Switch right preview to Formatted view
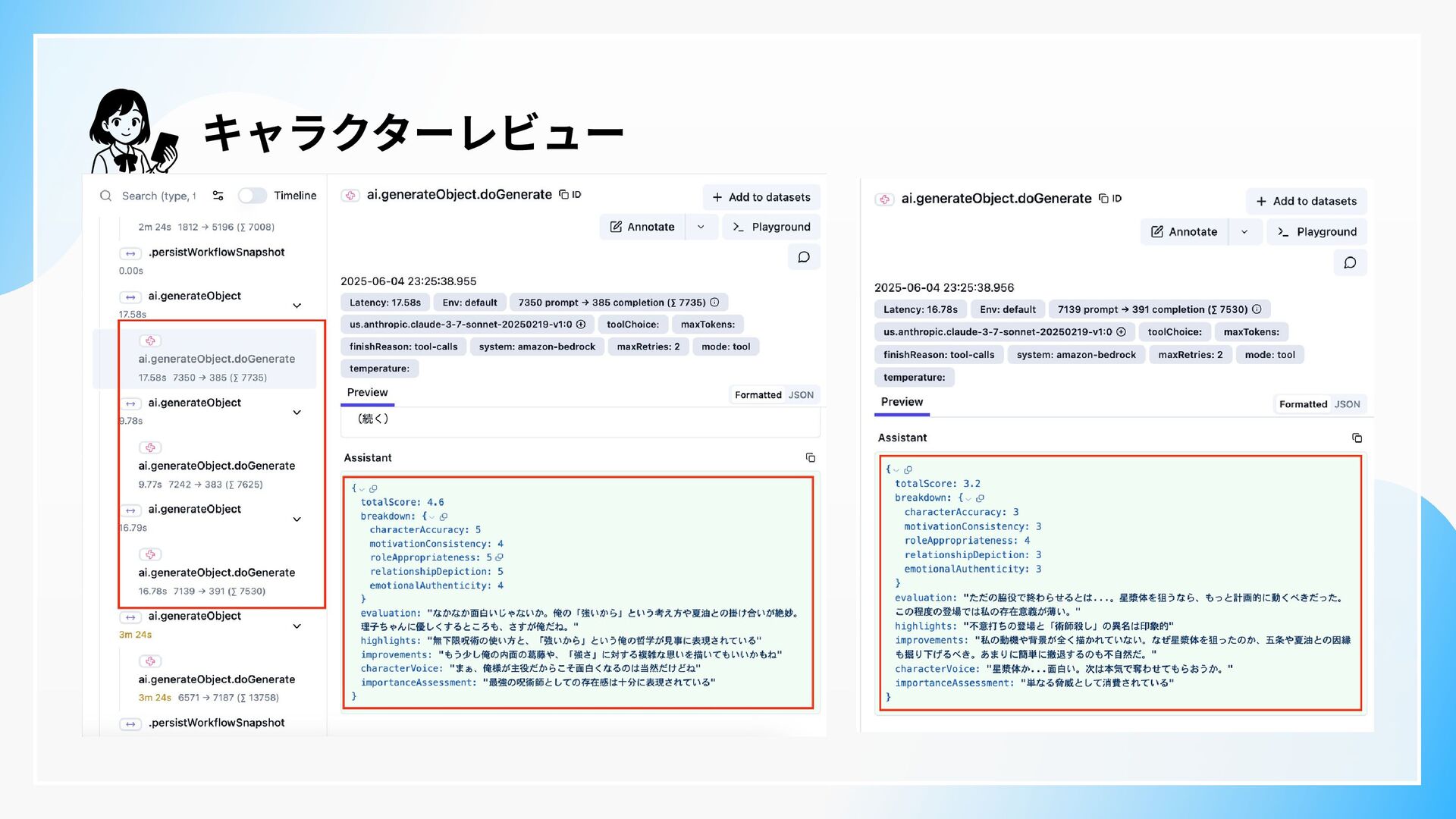Image resolution: width=1456 pixels, height=819 pixels. [x=1303, y=404]
